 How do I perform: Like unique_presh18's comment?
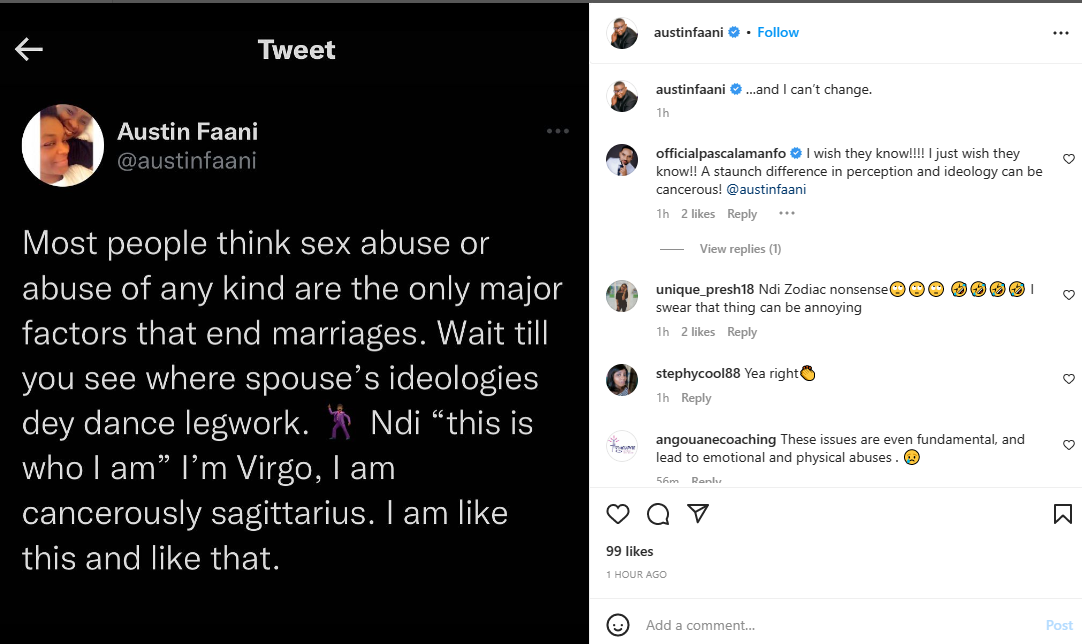1069,296
